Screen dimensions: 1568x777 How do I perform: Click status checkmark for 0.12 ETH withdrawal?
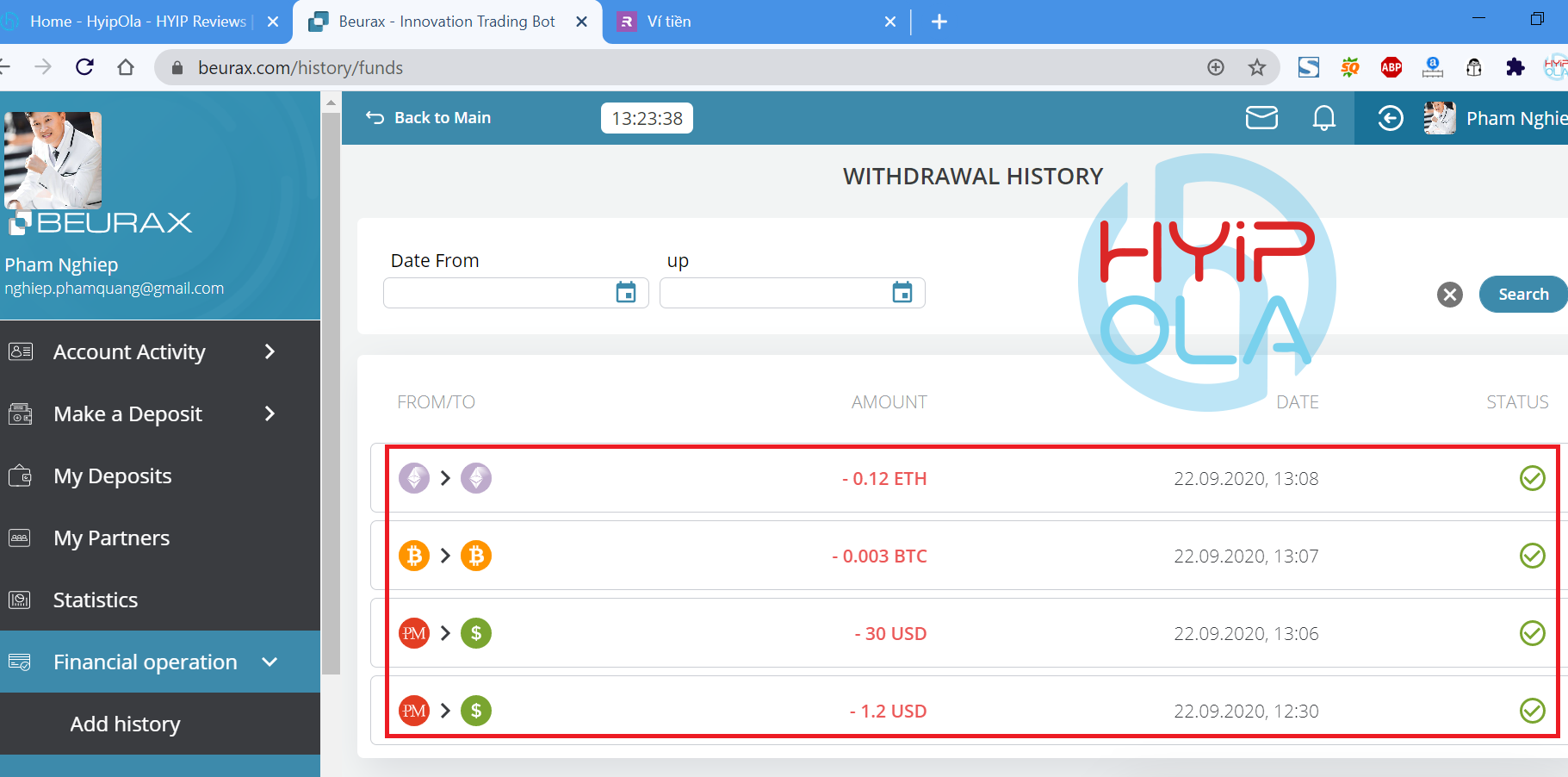(1533, 478)
